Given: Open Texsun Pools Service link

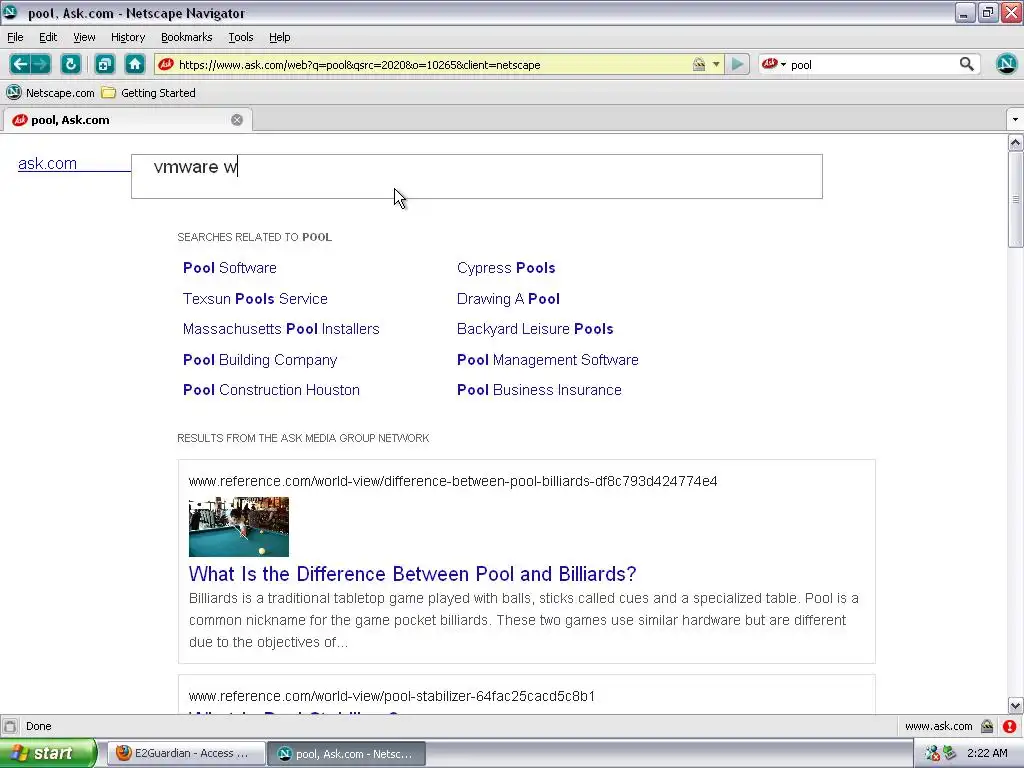Looking at the screenshot, I should [x=255, y=298].
